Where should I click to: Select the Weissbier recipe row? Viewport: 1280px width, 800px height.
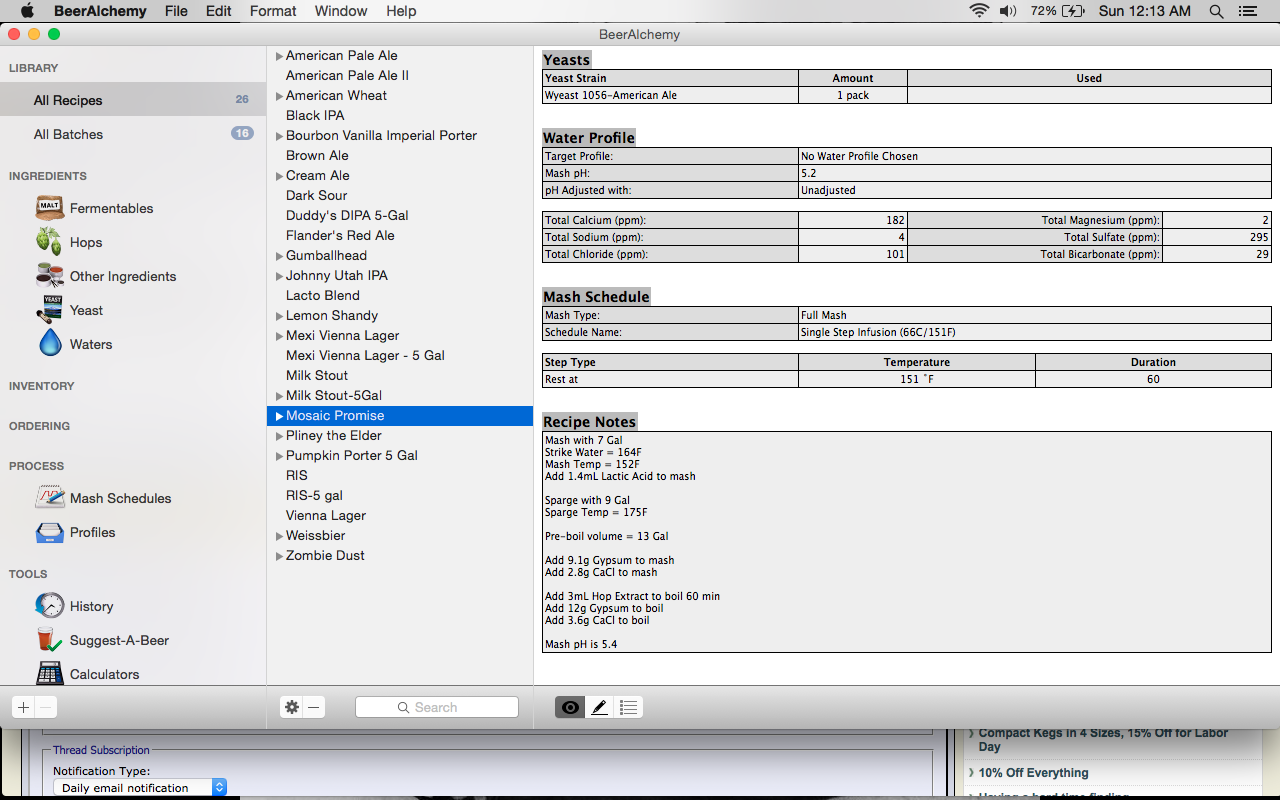coord(400,535)
